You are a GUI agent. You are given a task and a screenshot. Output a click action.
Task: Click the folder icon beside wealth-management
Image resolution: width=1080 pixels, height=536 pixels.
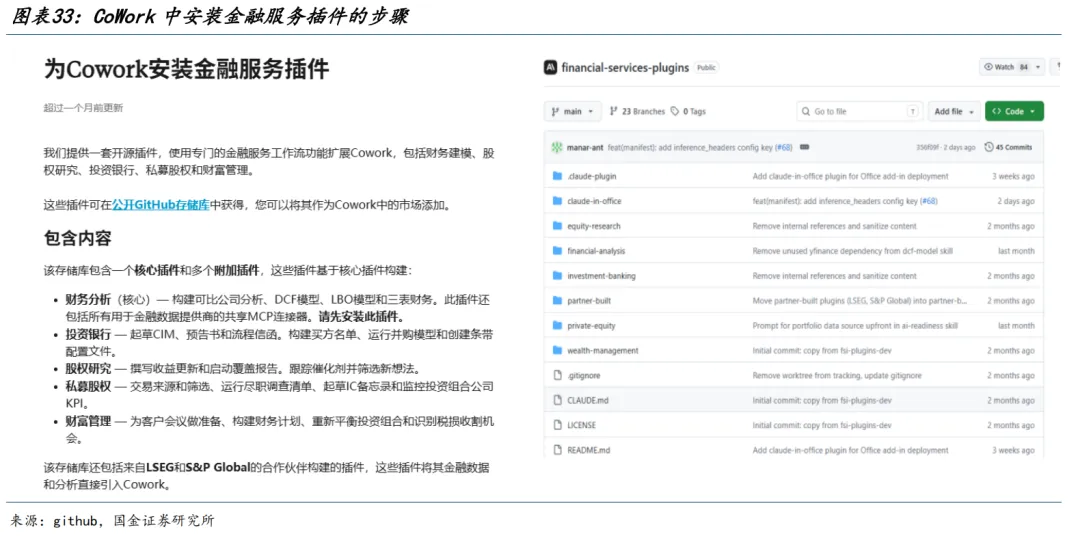[557, 350]
